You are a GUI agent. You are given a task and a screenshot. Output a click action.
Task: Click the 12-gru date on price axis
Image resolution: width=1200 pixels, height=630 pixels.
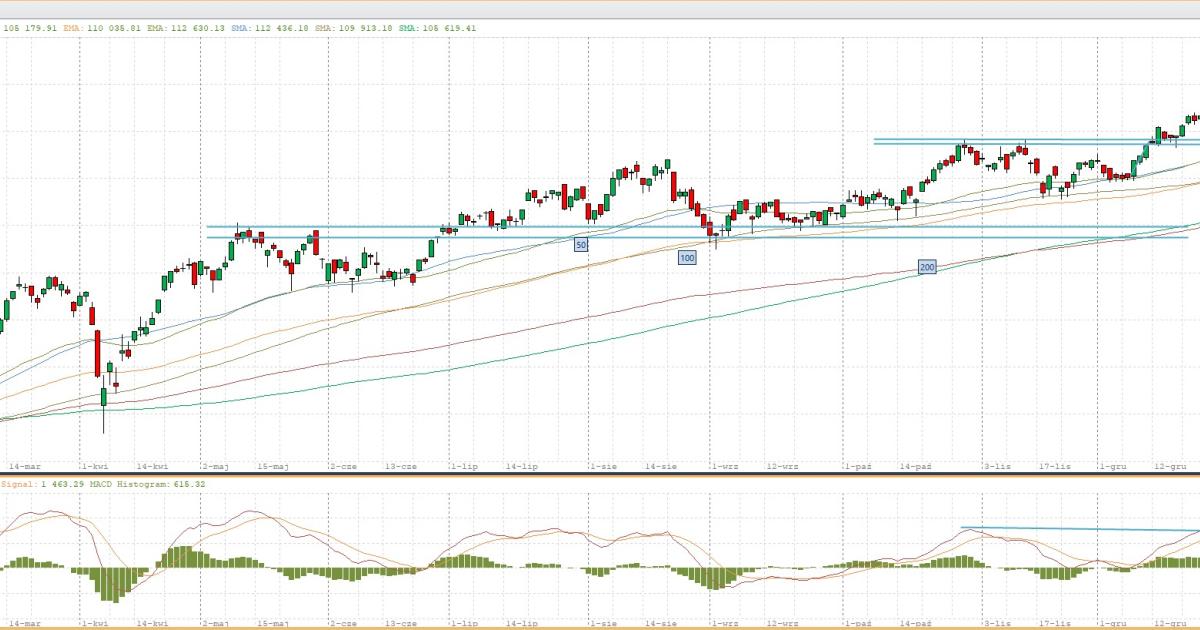click(x=1170, y=466)
